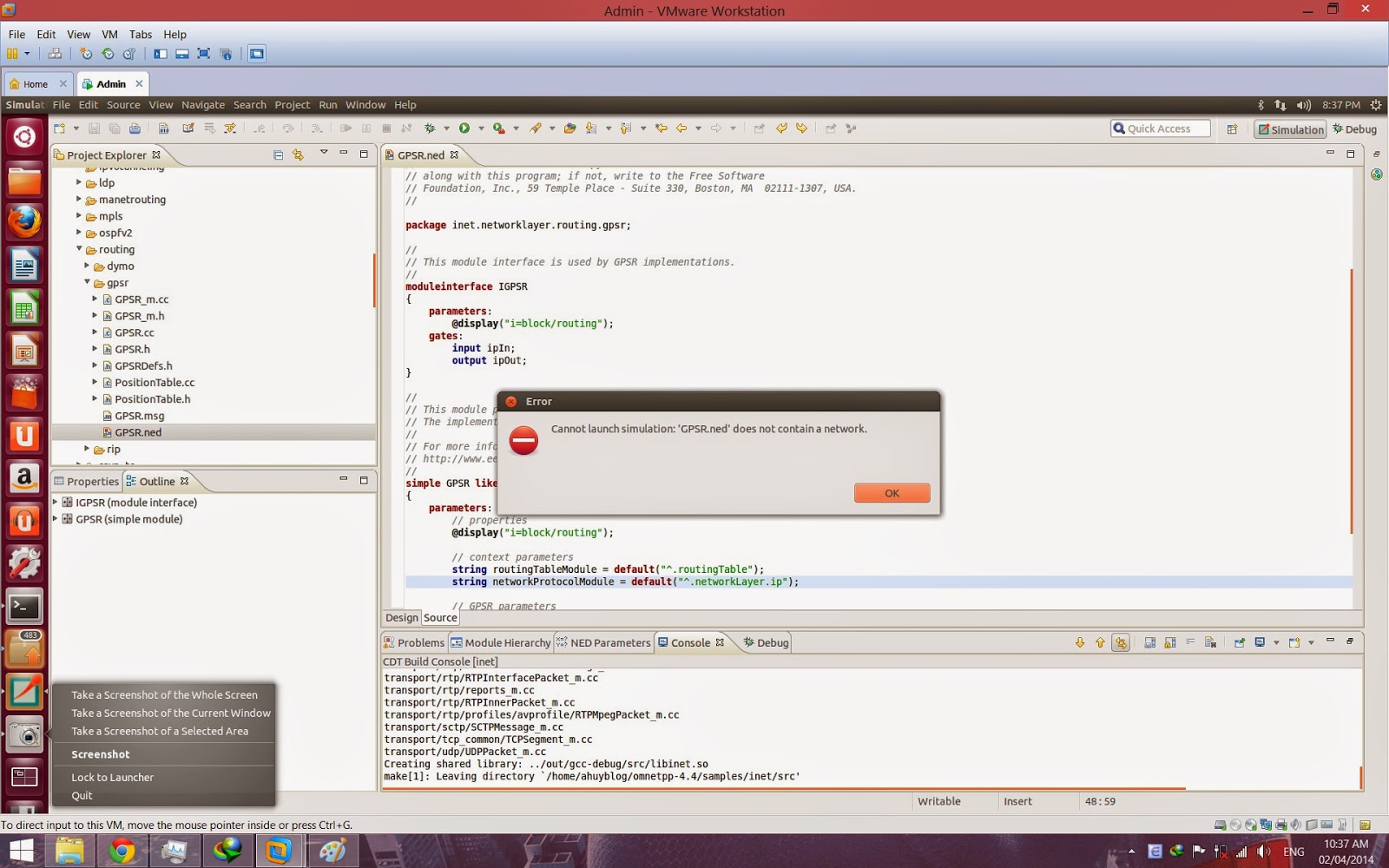Toggle VMware console view button
The width and height of the screenshot is (1389, 868).
click(x=257, y=54)
